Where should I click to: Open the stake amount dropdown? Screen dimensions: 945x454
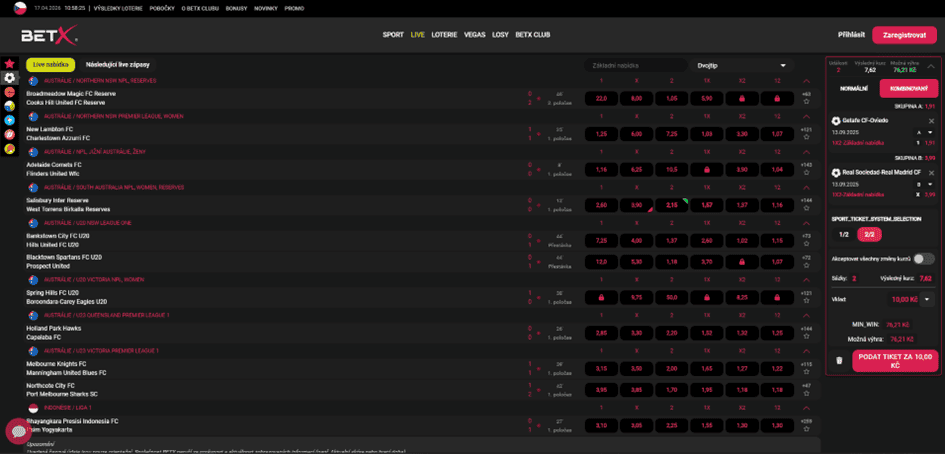coord(928,298)
